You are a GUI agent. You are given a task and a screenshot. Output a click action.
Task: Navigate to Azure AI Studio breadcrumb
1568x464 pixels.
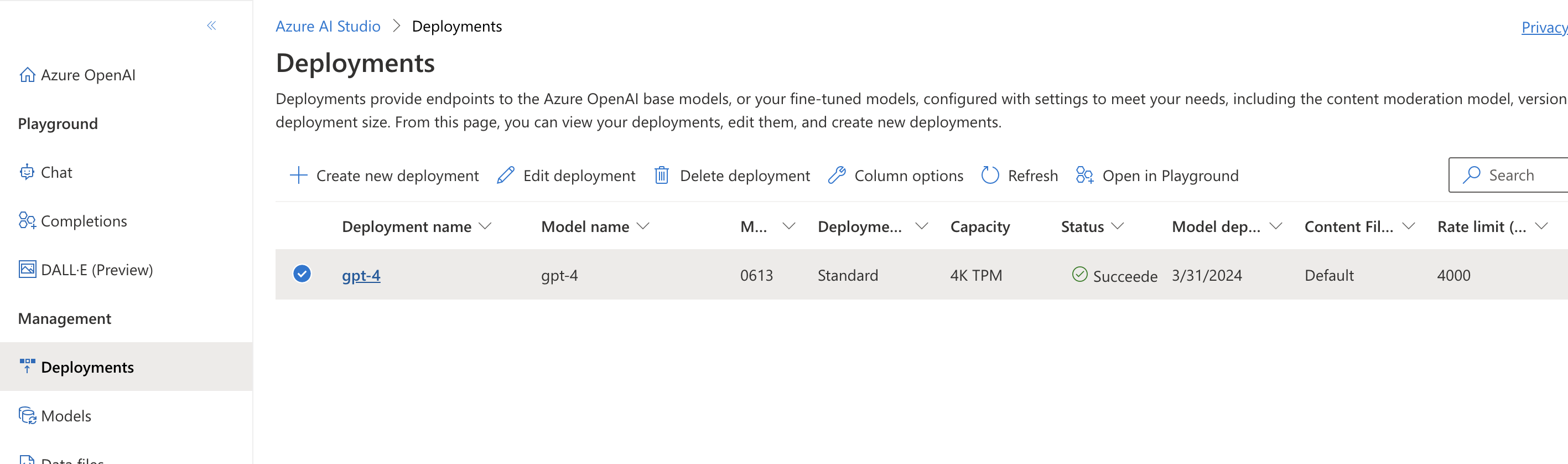(x=328, y=26)
